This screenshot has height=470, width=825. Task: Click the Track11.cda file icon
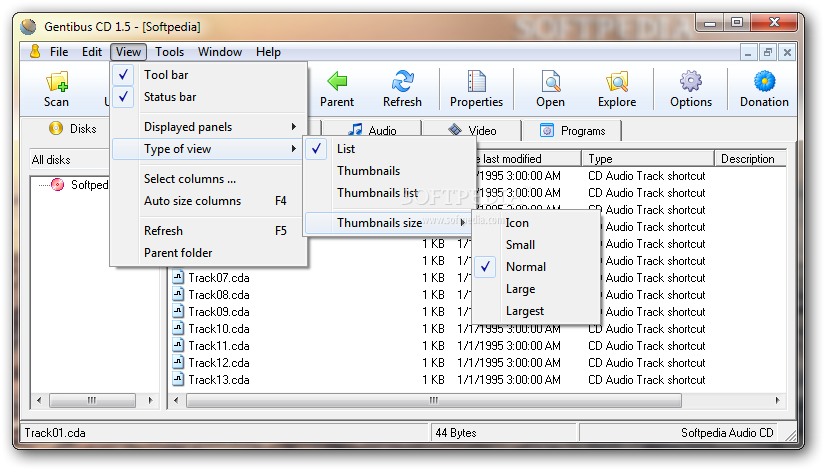point(178,345)
